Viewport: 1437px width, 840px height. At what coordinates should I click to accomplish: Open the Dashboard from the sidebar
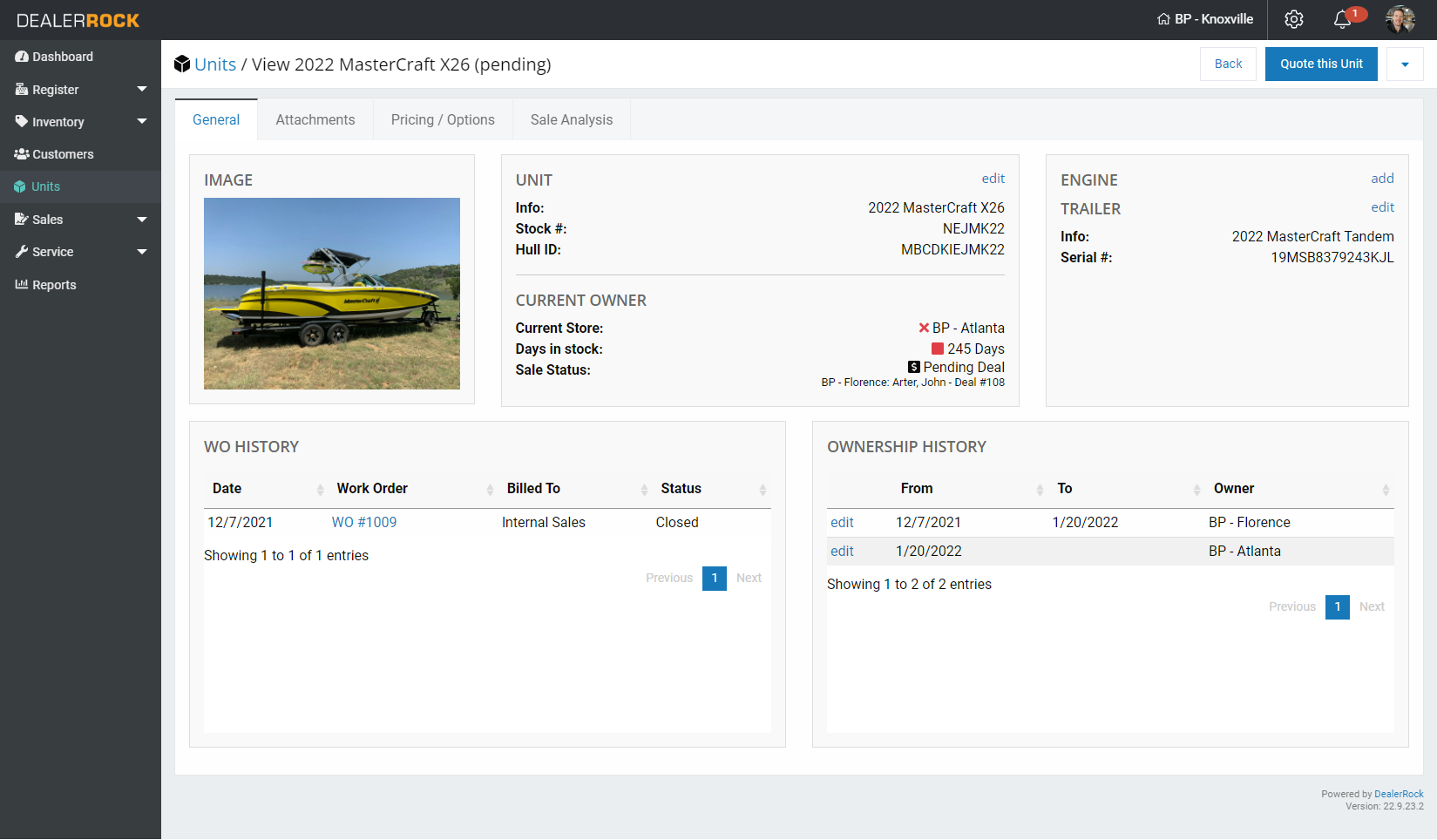(21, 57)
